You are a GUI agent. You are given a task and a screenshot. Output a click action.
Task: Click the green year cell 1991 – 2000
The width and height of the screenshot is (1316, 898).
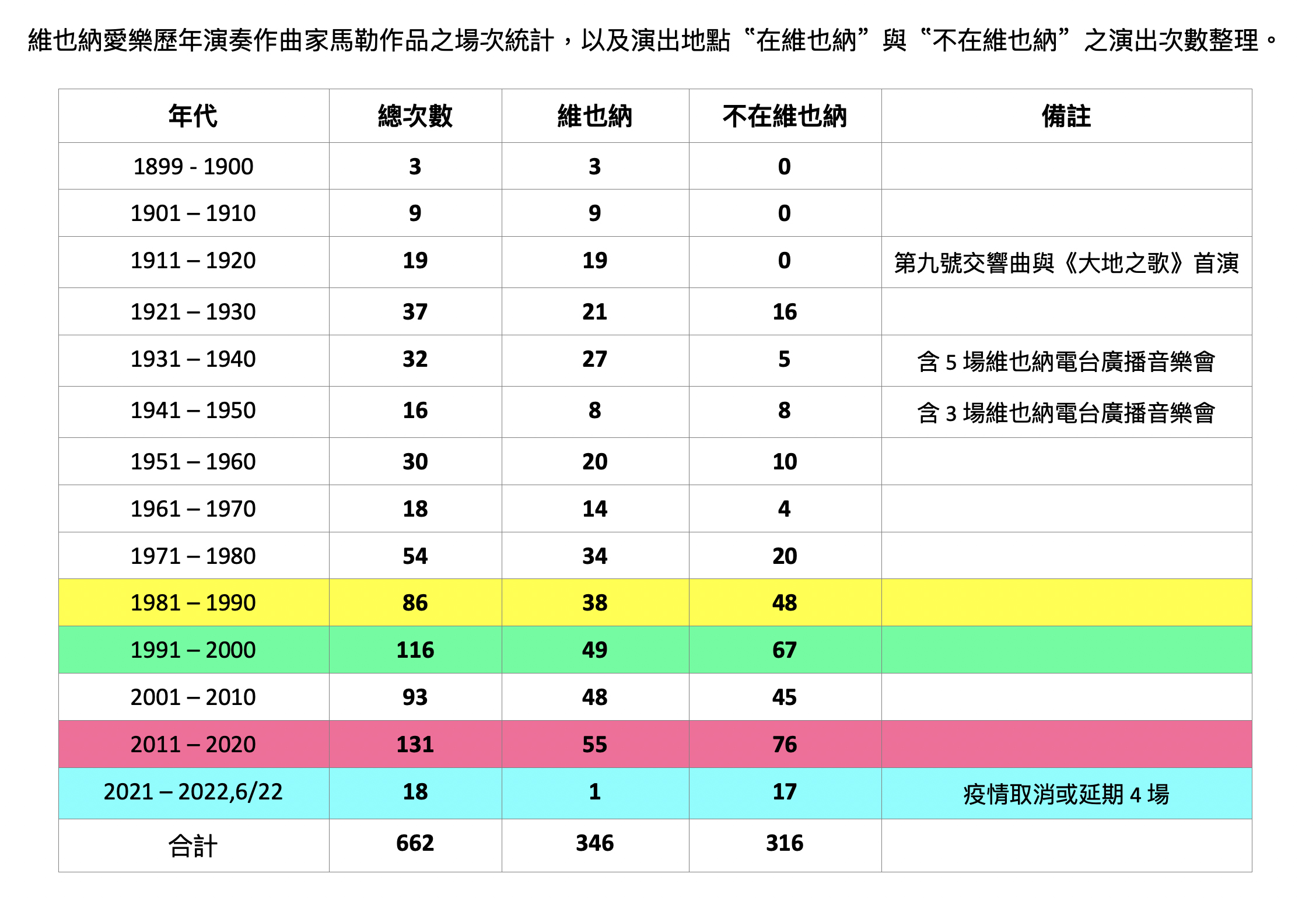[x=193, y=650]
